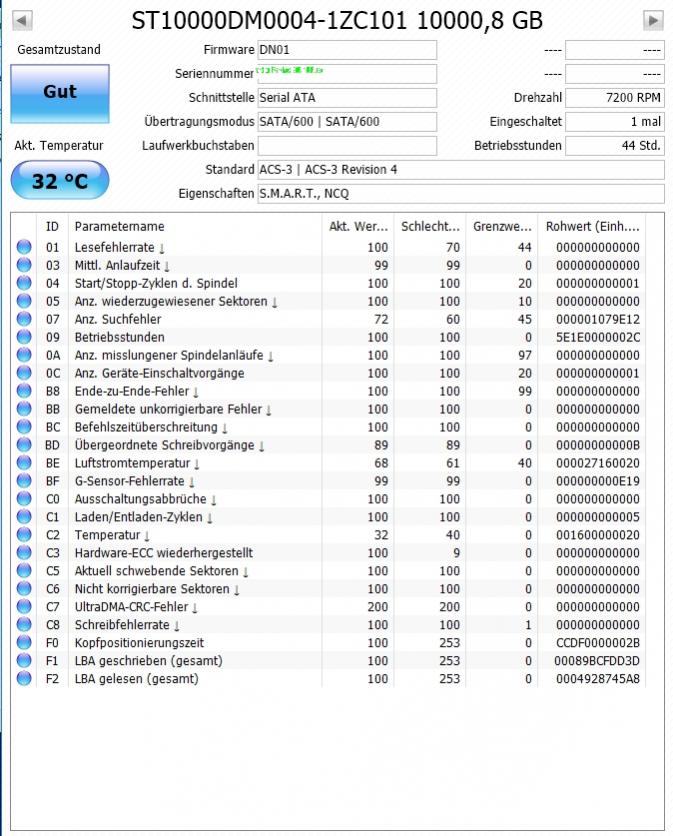Click the 32 °C temperature button
The image size is (673, 836).
60,181
